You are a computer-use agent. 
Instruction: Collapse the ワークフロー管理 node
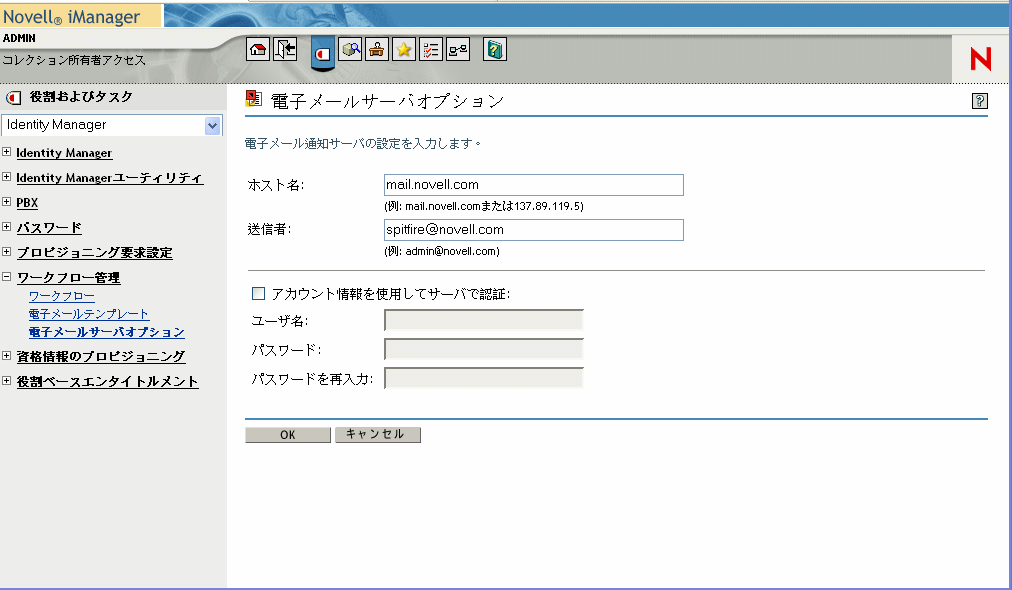(6, 276)
